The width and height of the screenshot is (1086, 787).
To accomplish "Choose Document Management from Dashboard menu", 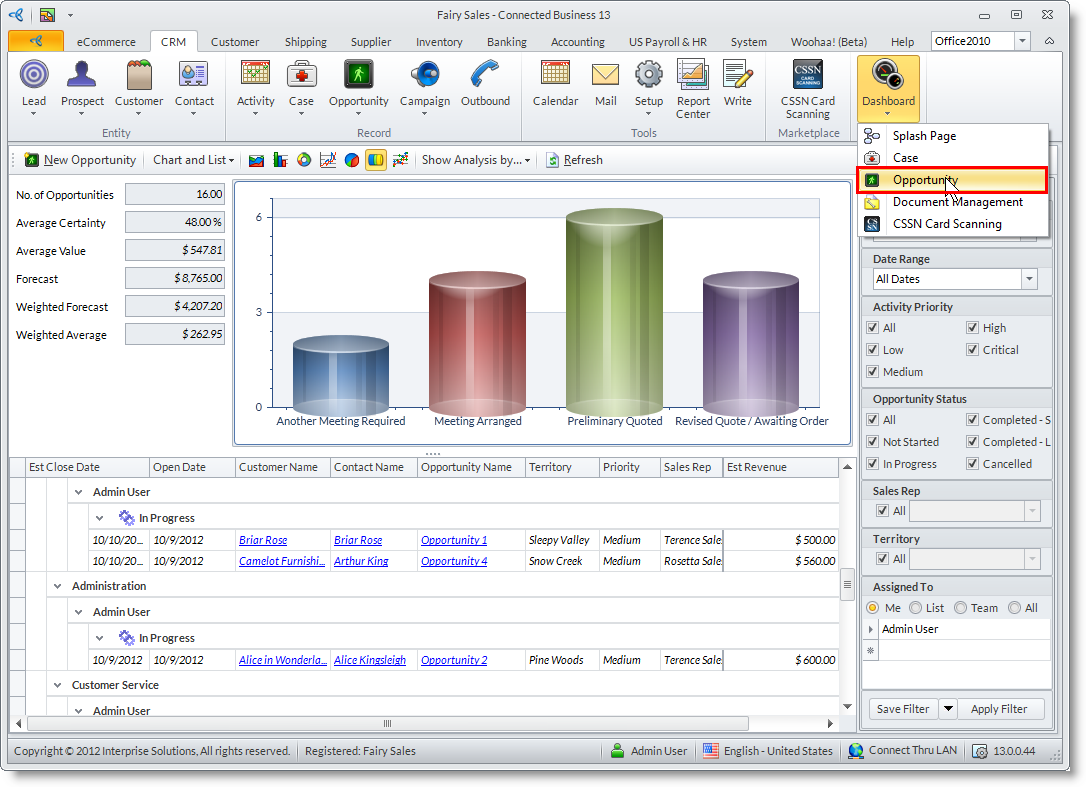I will 957,202.
